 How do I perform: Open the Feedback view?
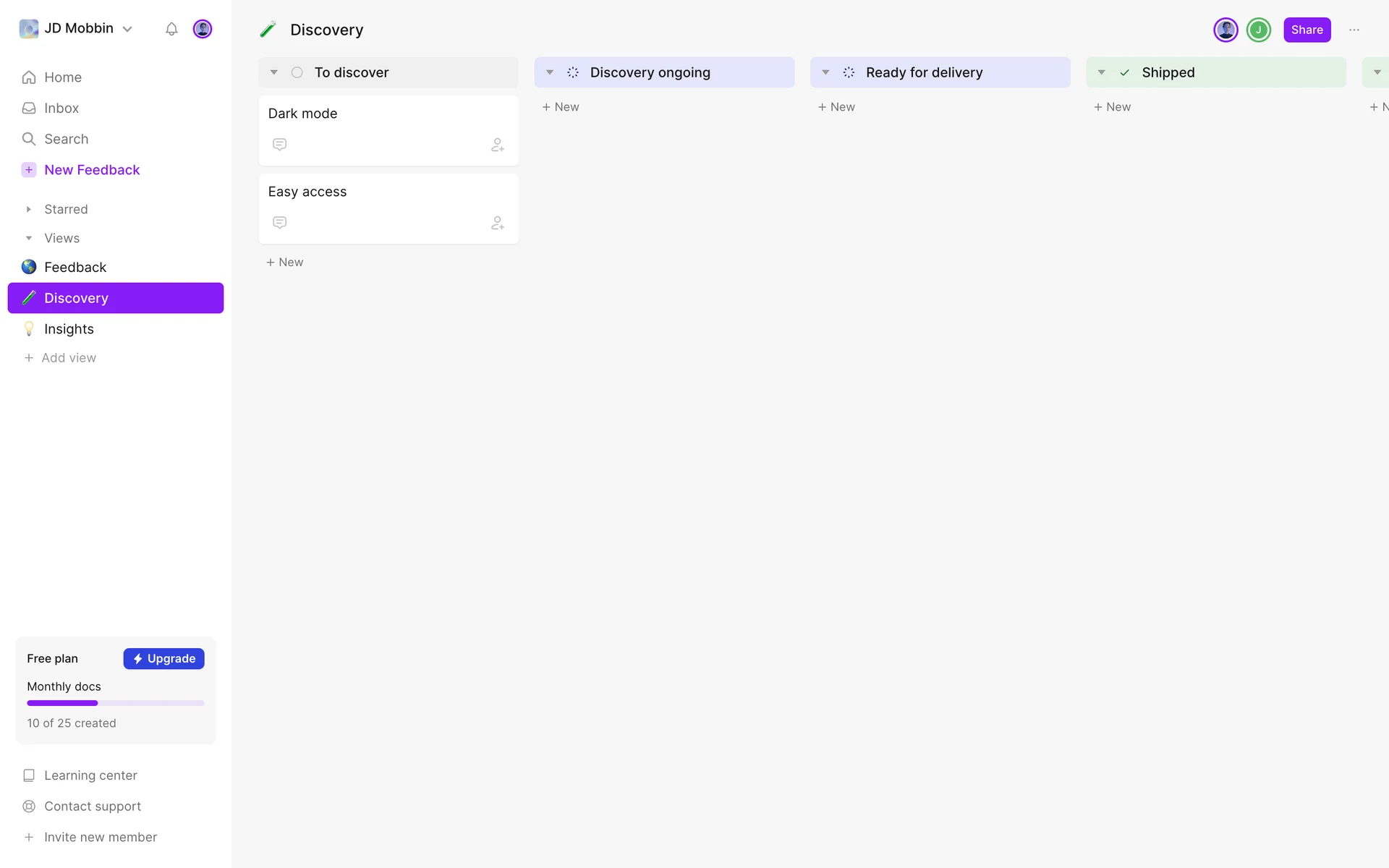(75, 267)
